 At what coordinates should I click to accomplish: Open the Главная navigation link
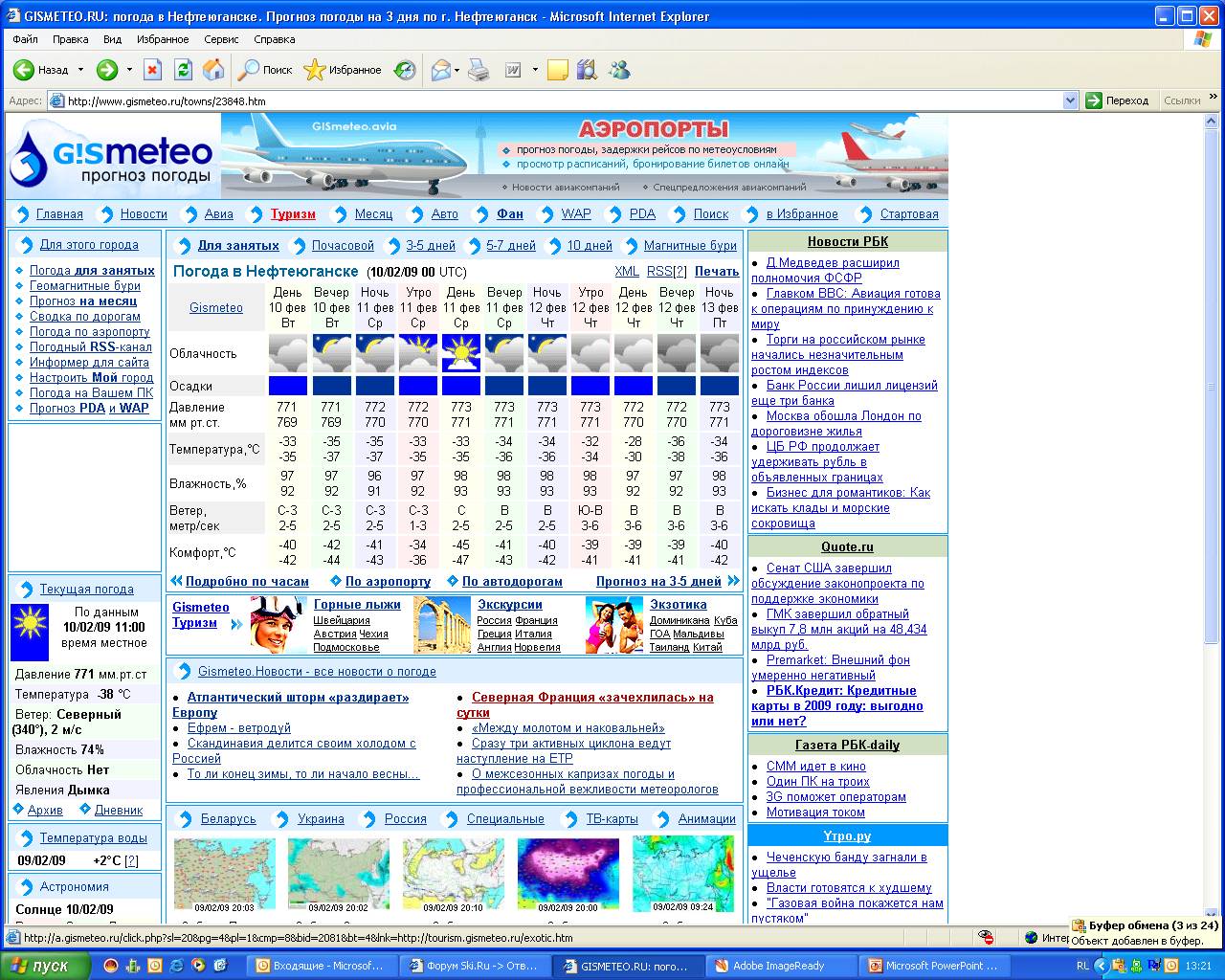point(59,214)
